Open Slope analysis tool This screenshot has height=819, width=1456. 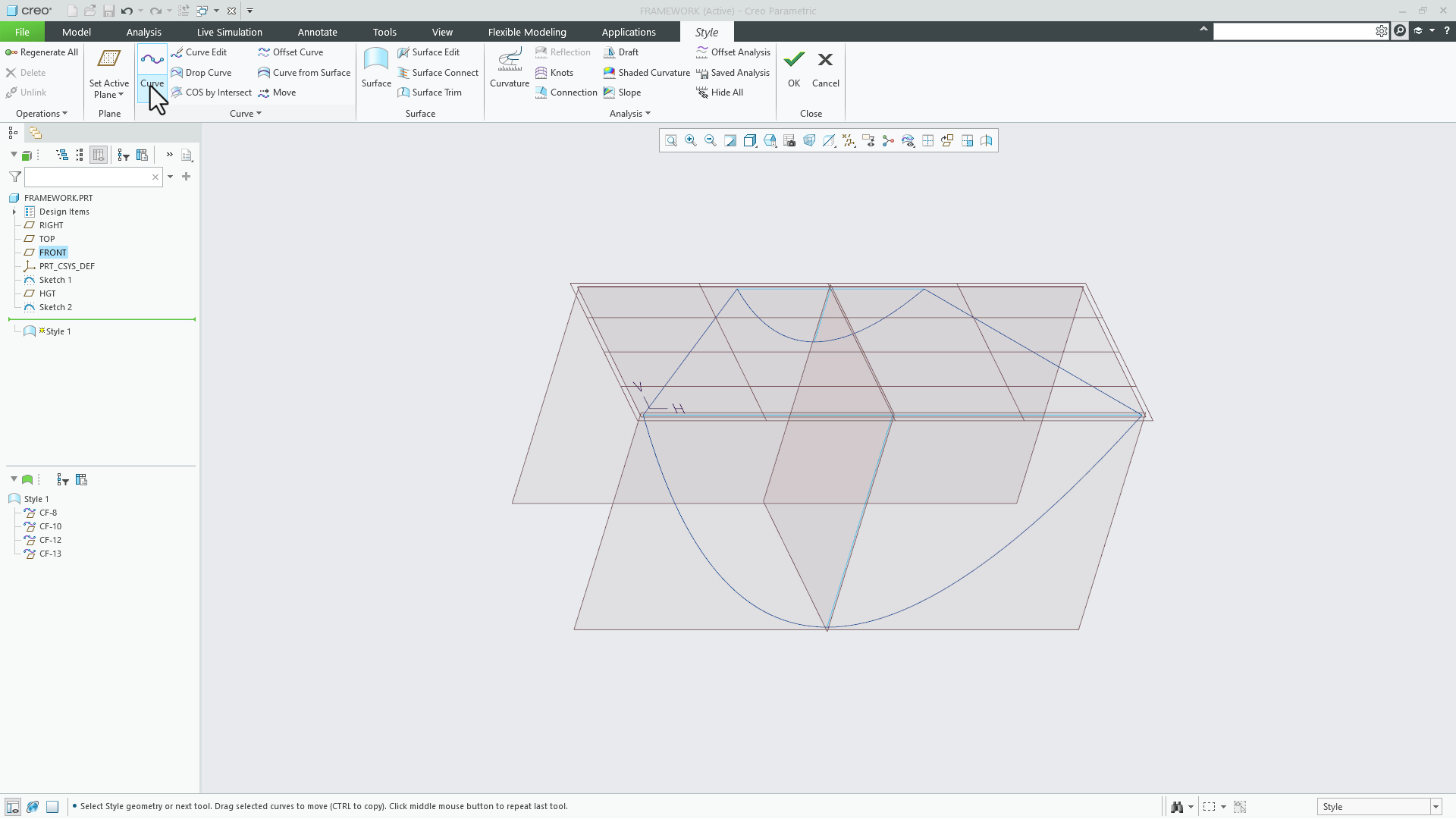pos(623,93)
